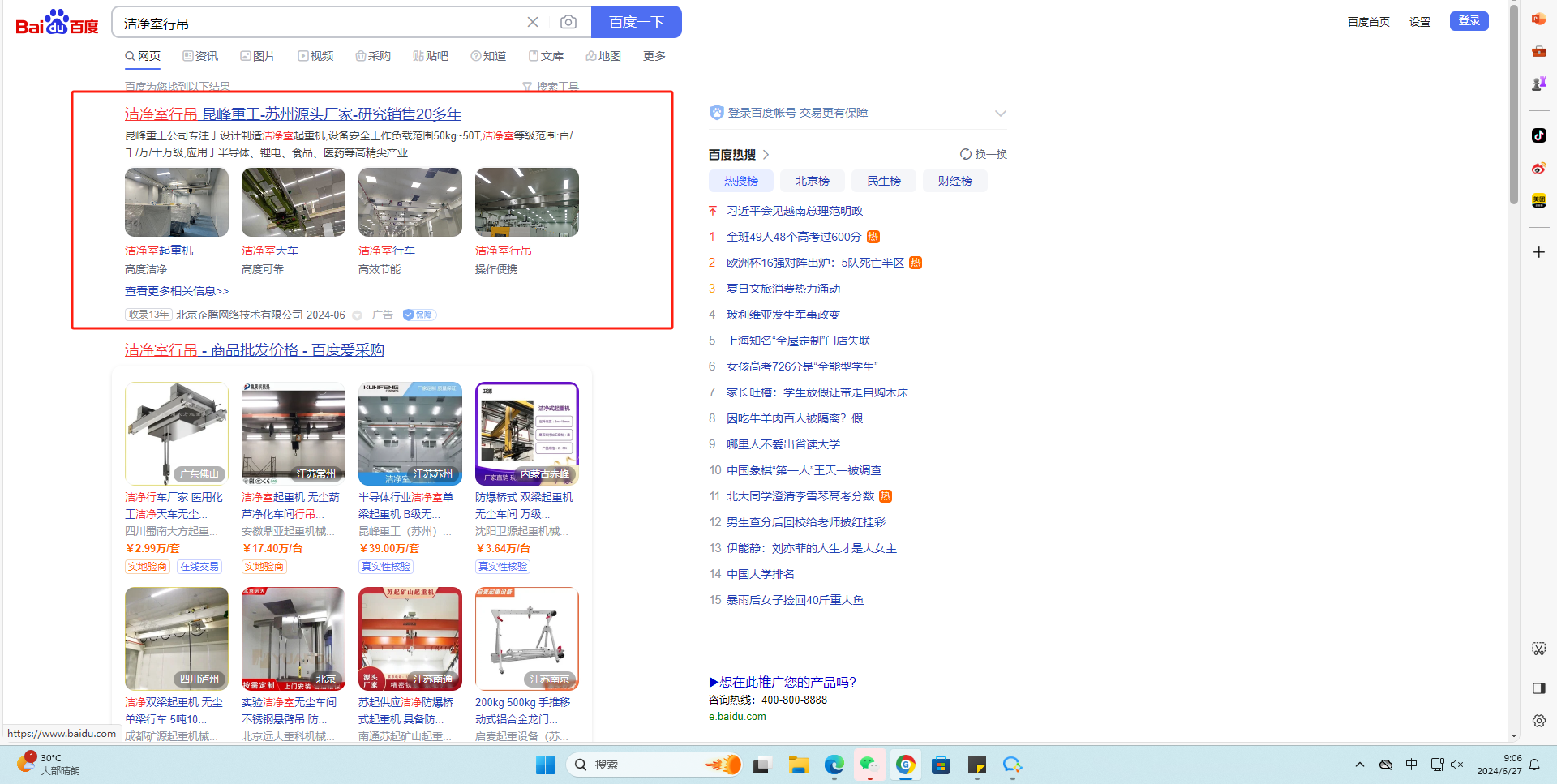This screenshot has height=784, width=1557.
Task: Expand 查看更多相关信息
Action: [177, 291]
